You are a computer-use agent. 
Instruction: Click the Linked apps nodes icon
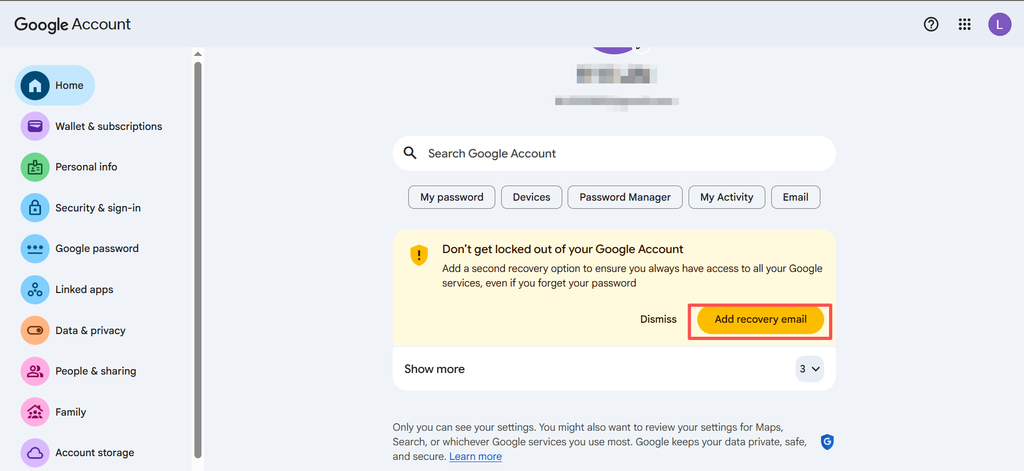click(x=35, y=289)
